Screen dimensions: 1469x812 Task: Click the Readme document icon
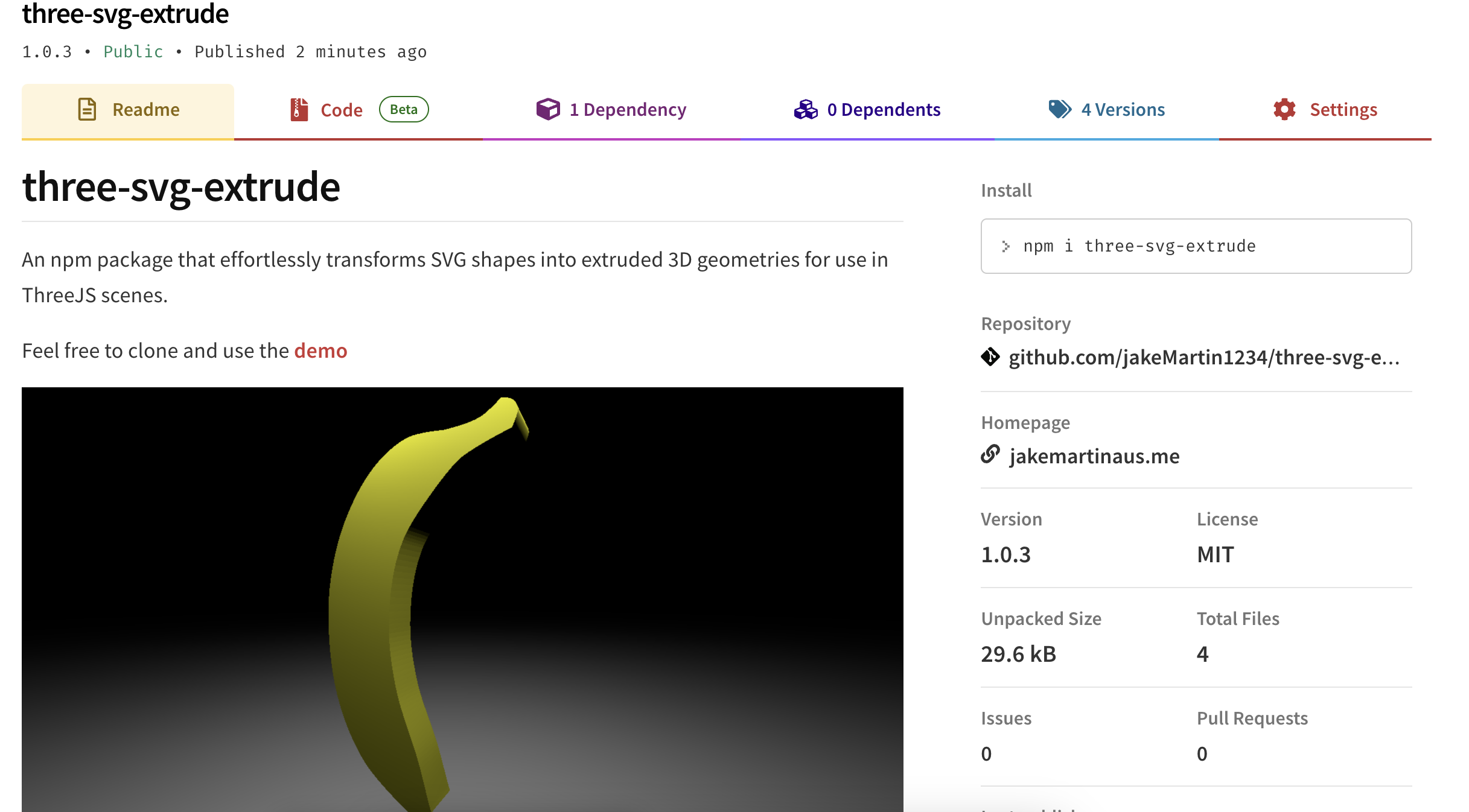pyautogui.click(x=87, y=109)
